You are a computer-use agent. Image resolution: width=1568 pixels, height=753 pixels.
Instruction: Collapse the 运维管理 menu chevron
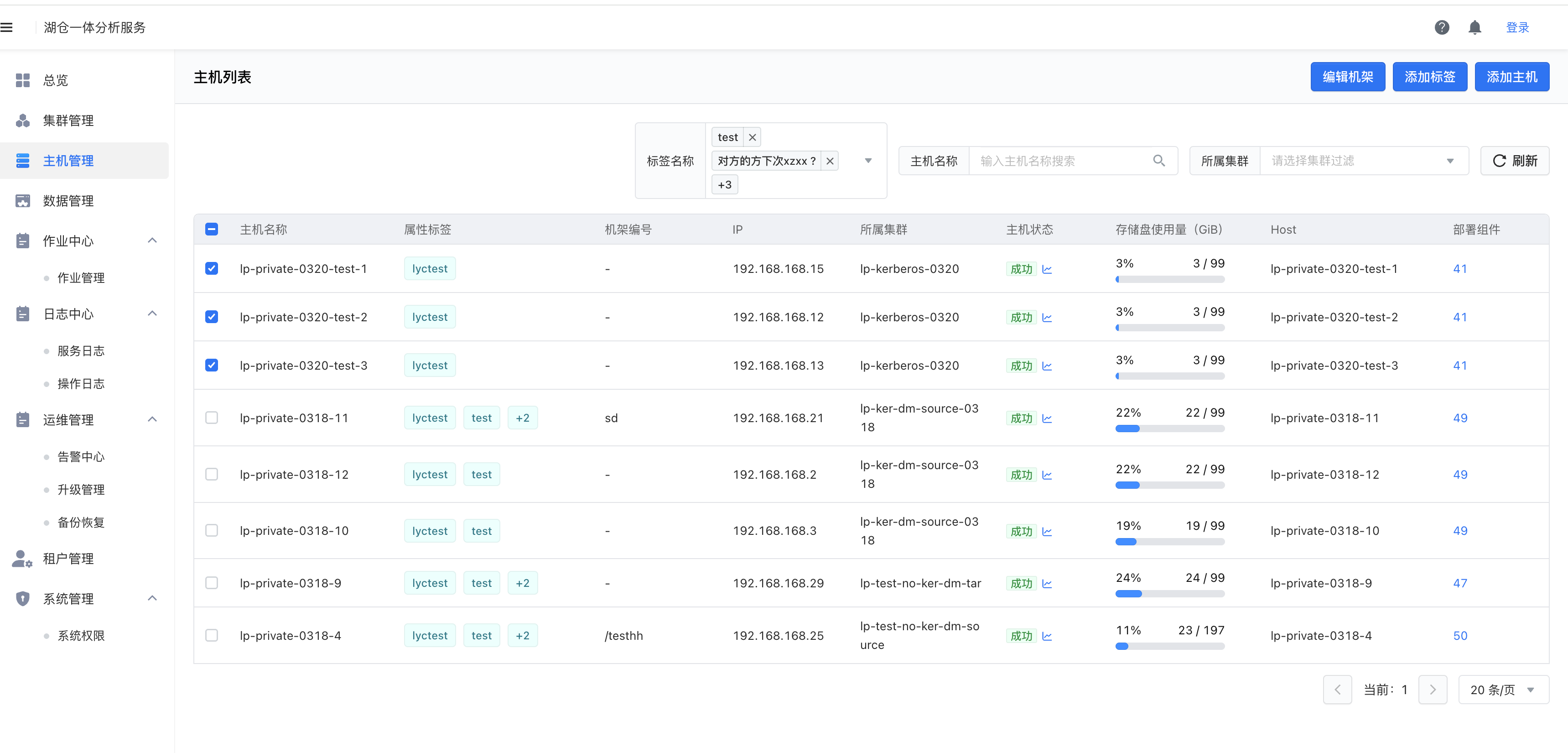point(153,420)
